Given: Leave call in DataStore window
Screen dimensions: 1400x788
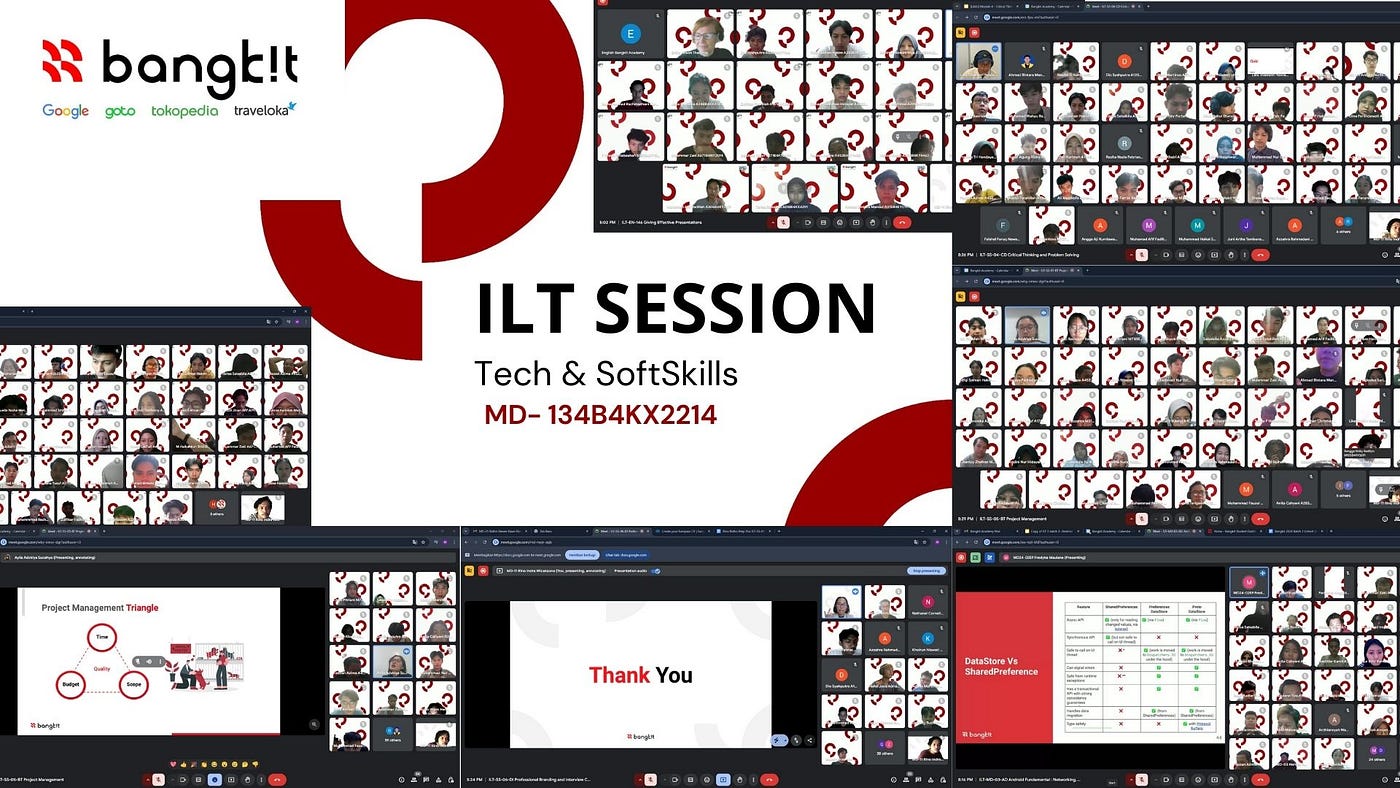Looking at the screenshot, I should [1259, 779].
